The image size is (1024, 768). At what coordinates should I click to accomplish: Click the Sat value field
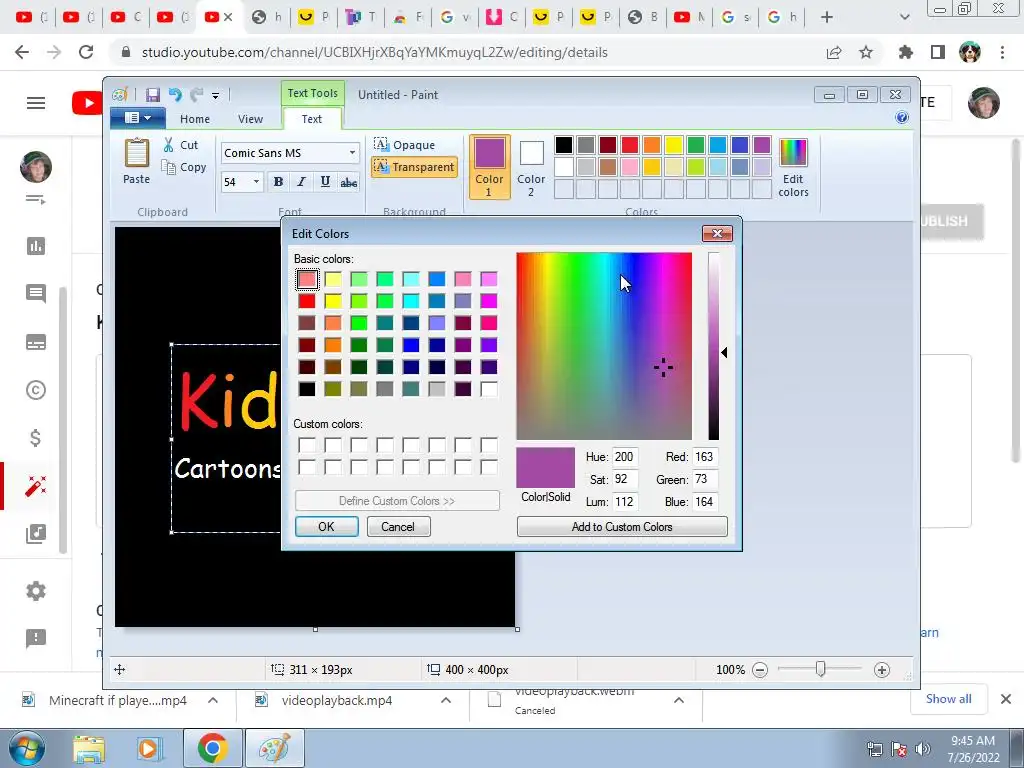624,479
